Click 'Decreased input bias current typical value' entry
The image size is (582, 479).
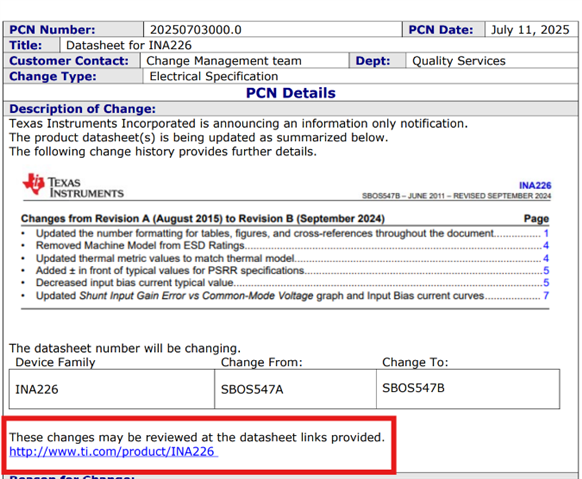point(134,283)
